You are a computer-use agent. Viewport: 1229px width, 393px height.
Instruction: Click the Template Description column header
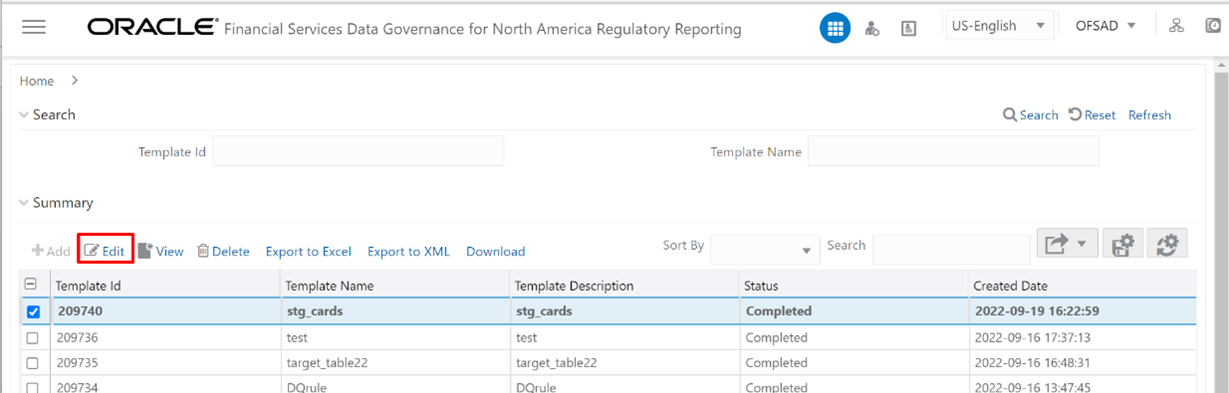coord(623,285)
